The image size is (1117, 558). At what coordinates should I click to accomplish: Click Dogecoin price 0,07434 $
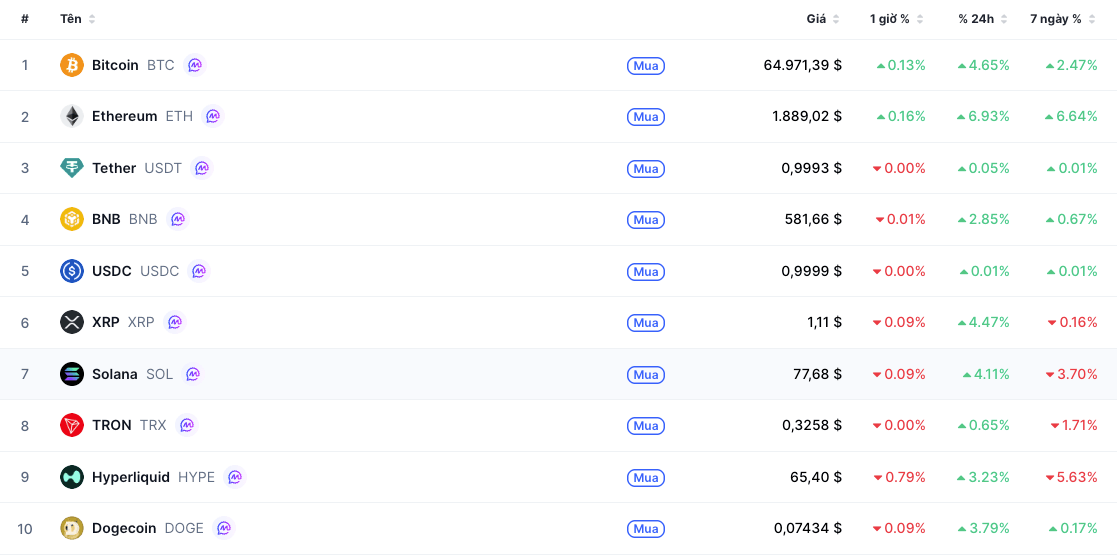point(808,528)
